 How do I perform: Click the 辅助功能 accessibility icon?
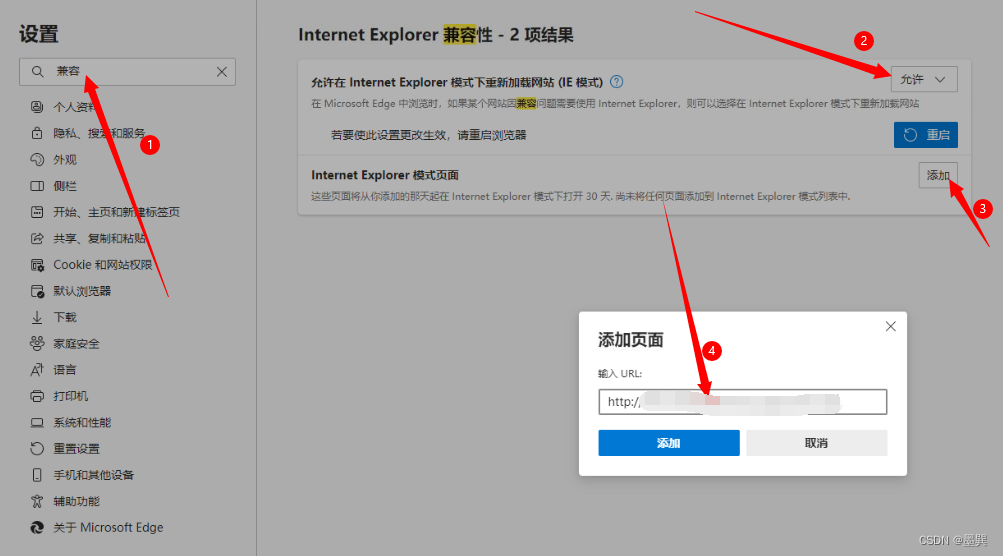[x=37, y=501]
